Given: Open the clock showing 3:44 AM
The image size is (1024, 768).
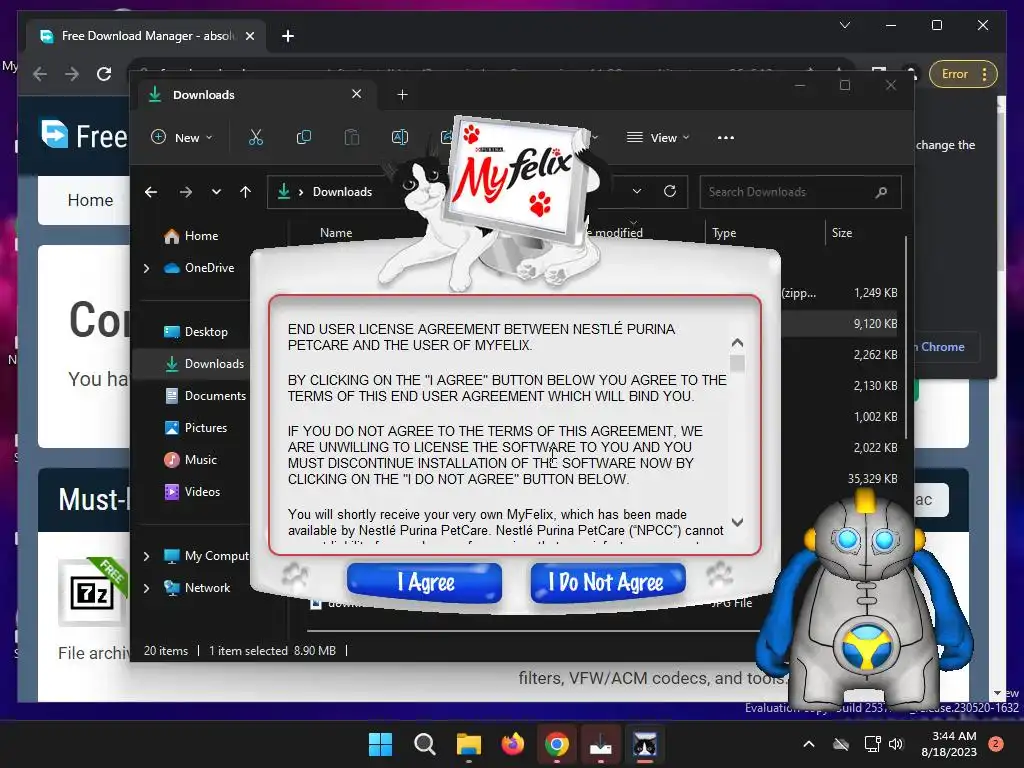Looking at the screenshot, I should 949,744.
